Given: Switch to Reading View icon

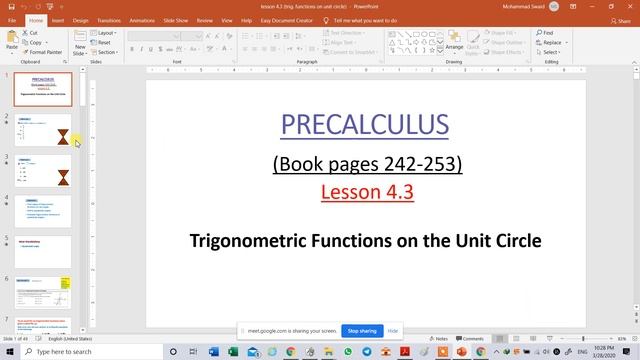Looking at the screenshot, I should 533,339.
